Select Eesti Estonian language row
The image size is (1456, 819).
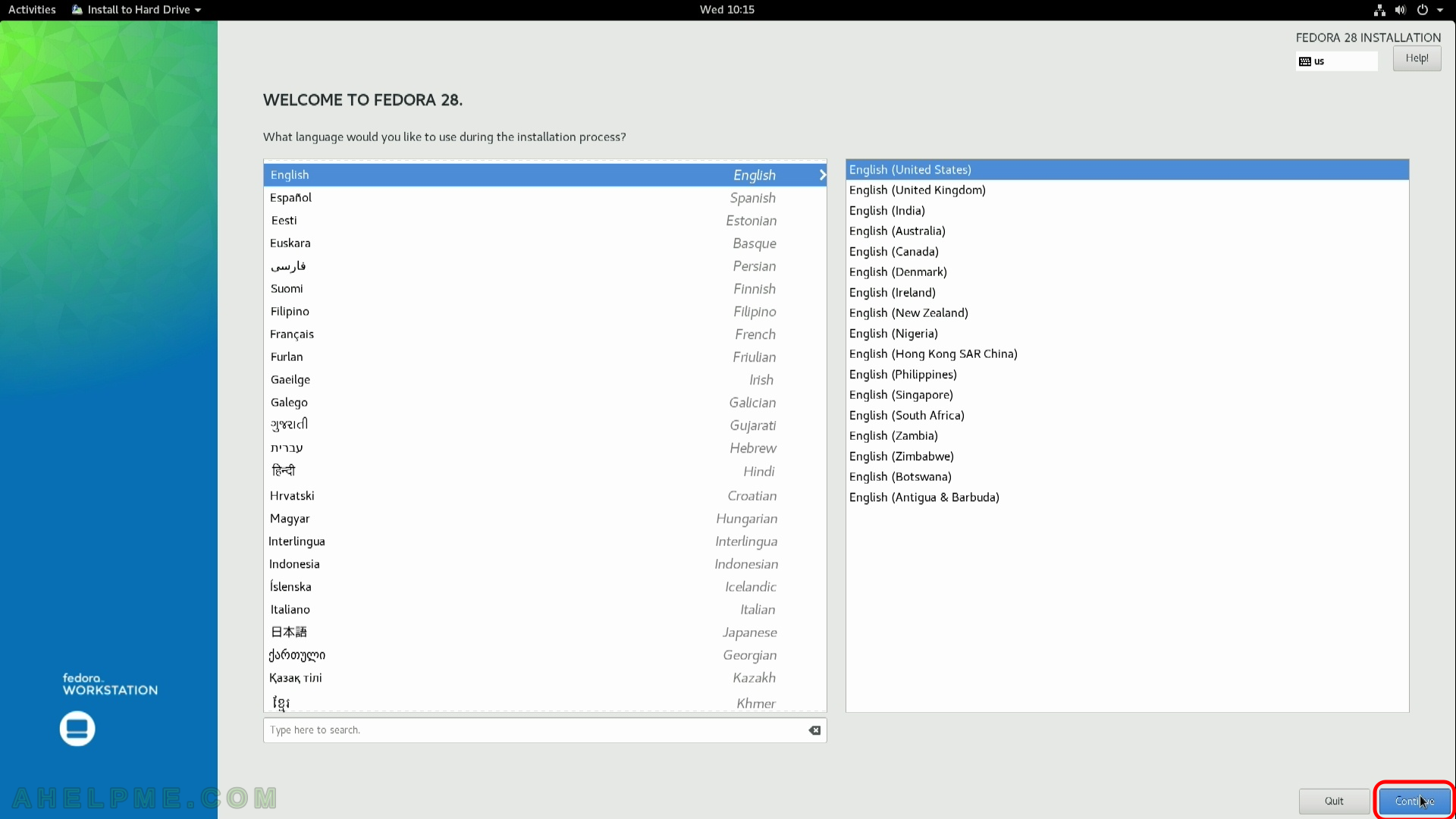(x=544, y=221)
